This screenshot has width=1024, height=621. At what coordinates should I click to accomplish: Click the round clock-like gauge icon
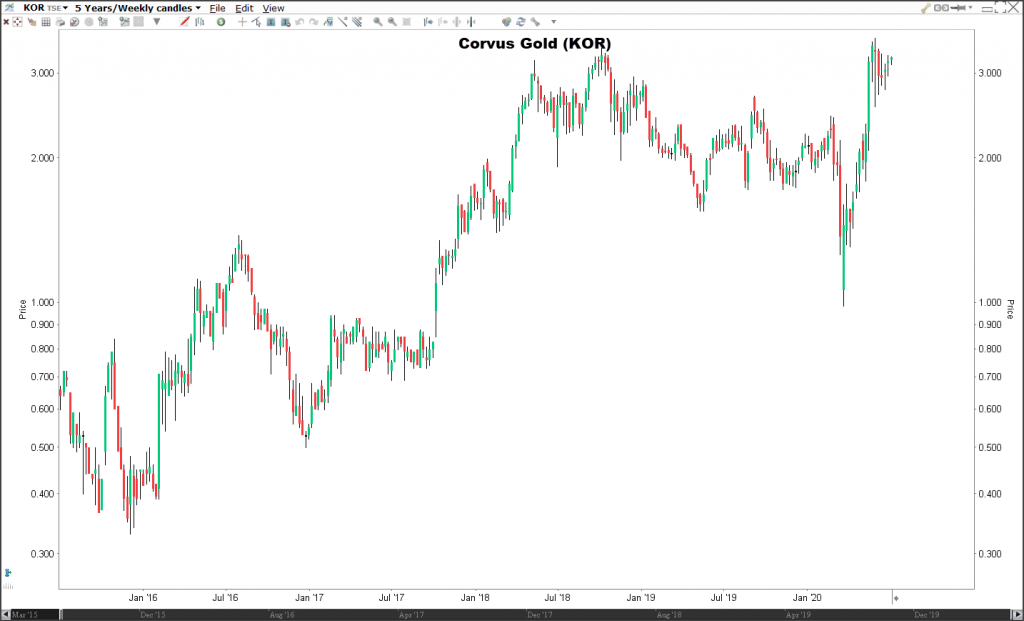coord(74,22)
